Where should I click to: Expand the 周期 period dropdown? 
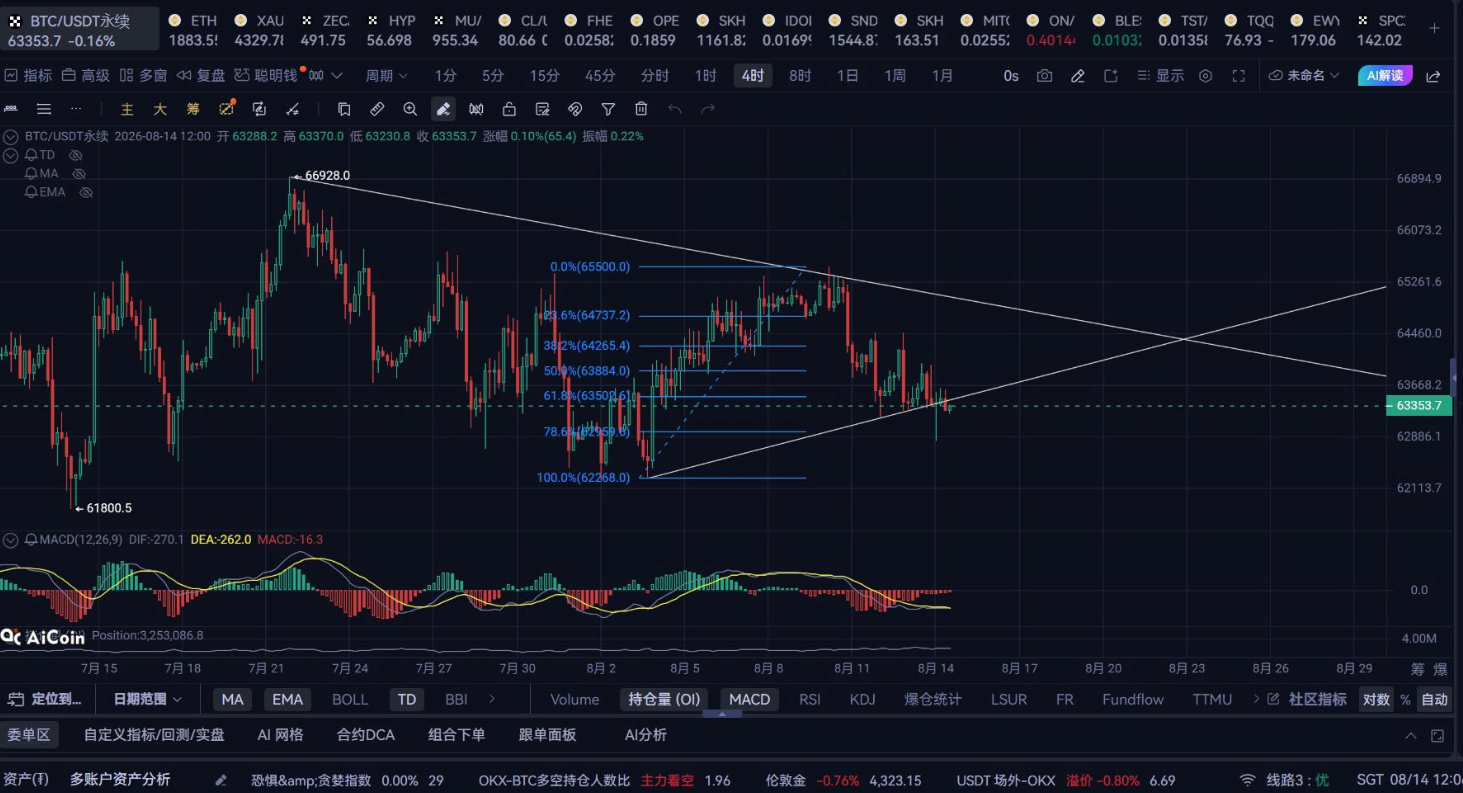coord(386,76)
